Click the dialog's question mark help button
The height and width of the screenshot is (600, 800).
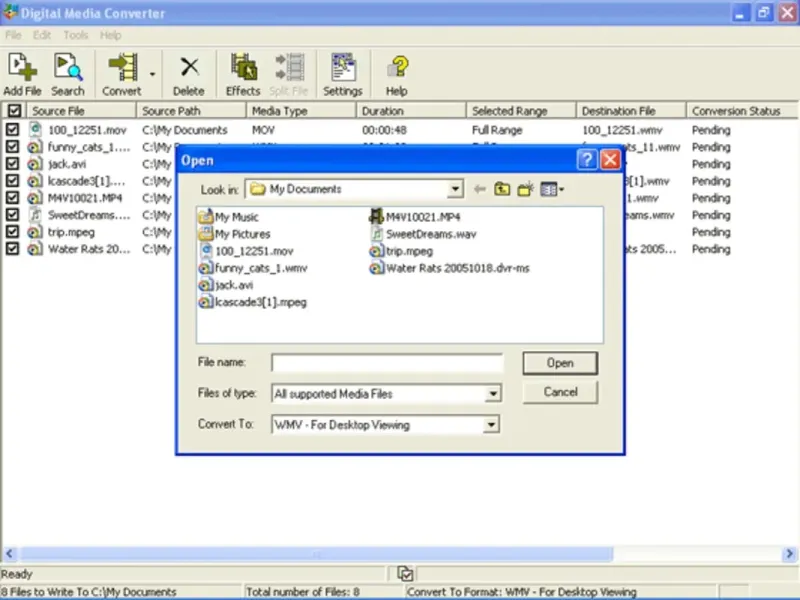coord(587,160)
